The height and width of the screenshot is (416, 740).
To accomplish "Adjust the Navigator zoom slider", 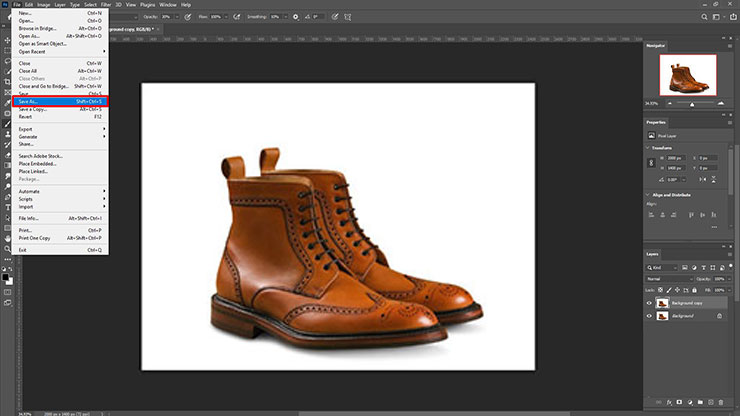I will tap(691, 103).
